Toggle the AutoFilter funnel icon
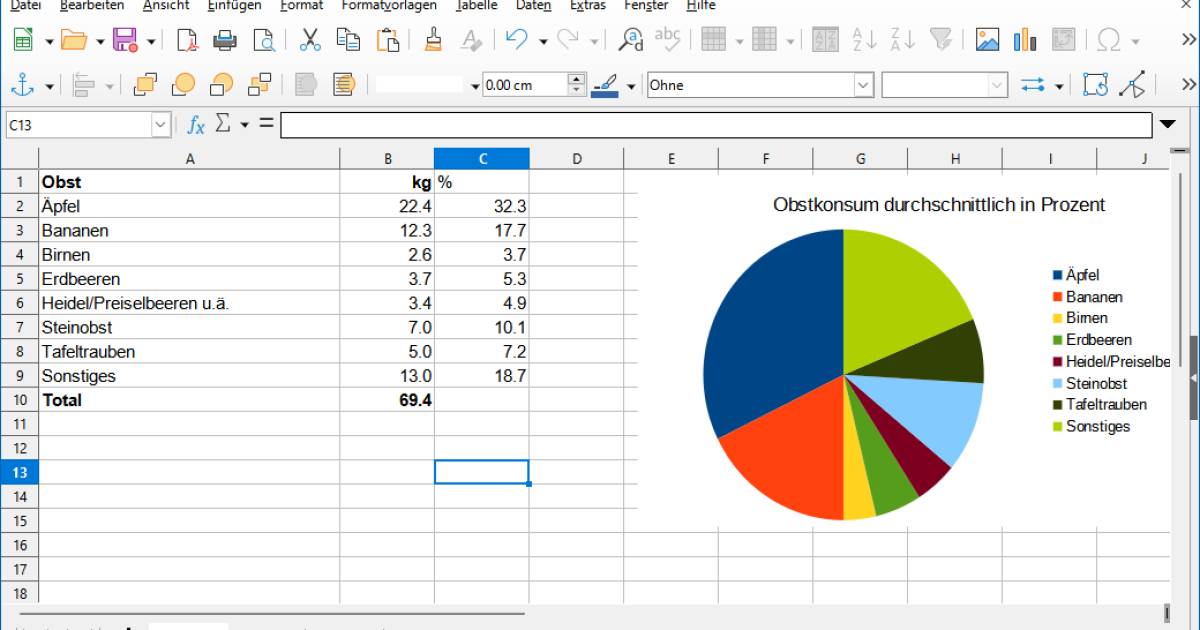 941,40
